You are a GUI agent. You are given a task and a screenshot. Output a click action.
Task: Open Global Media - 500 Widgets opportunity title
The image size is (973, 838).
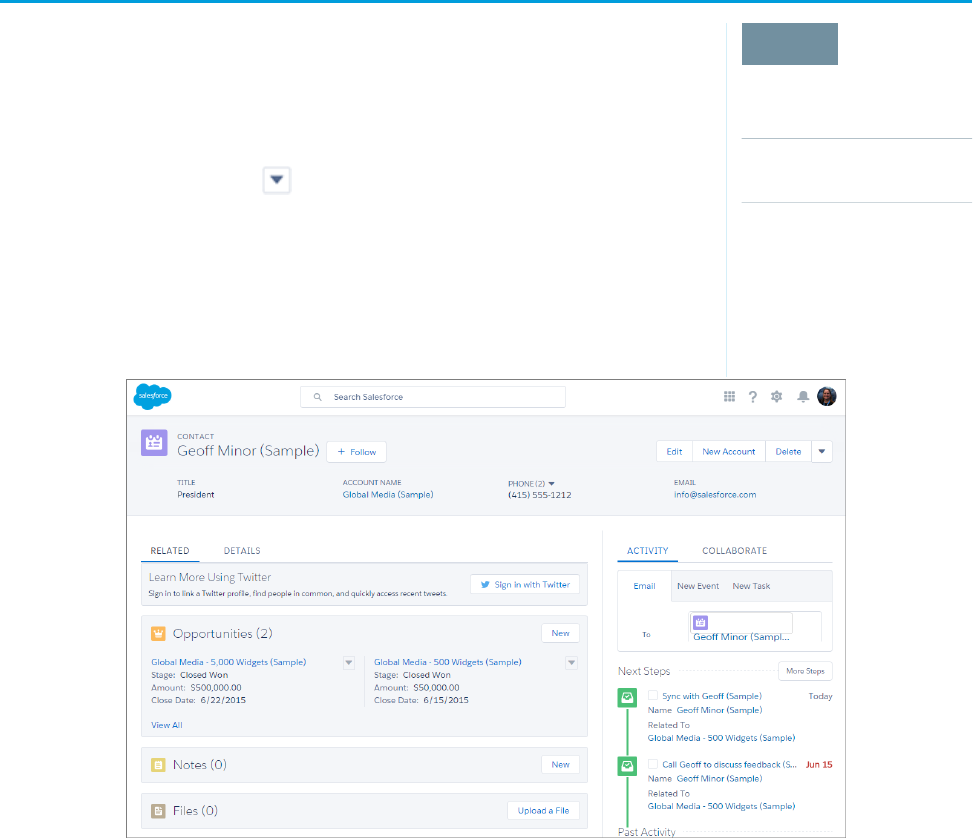[447, 662]
